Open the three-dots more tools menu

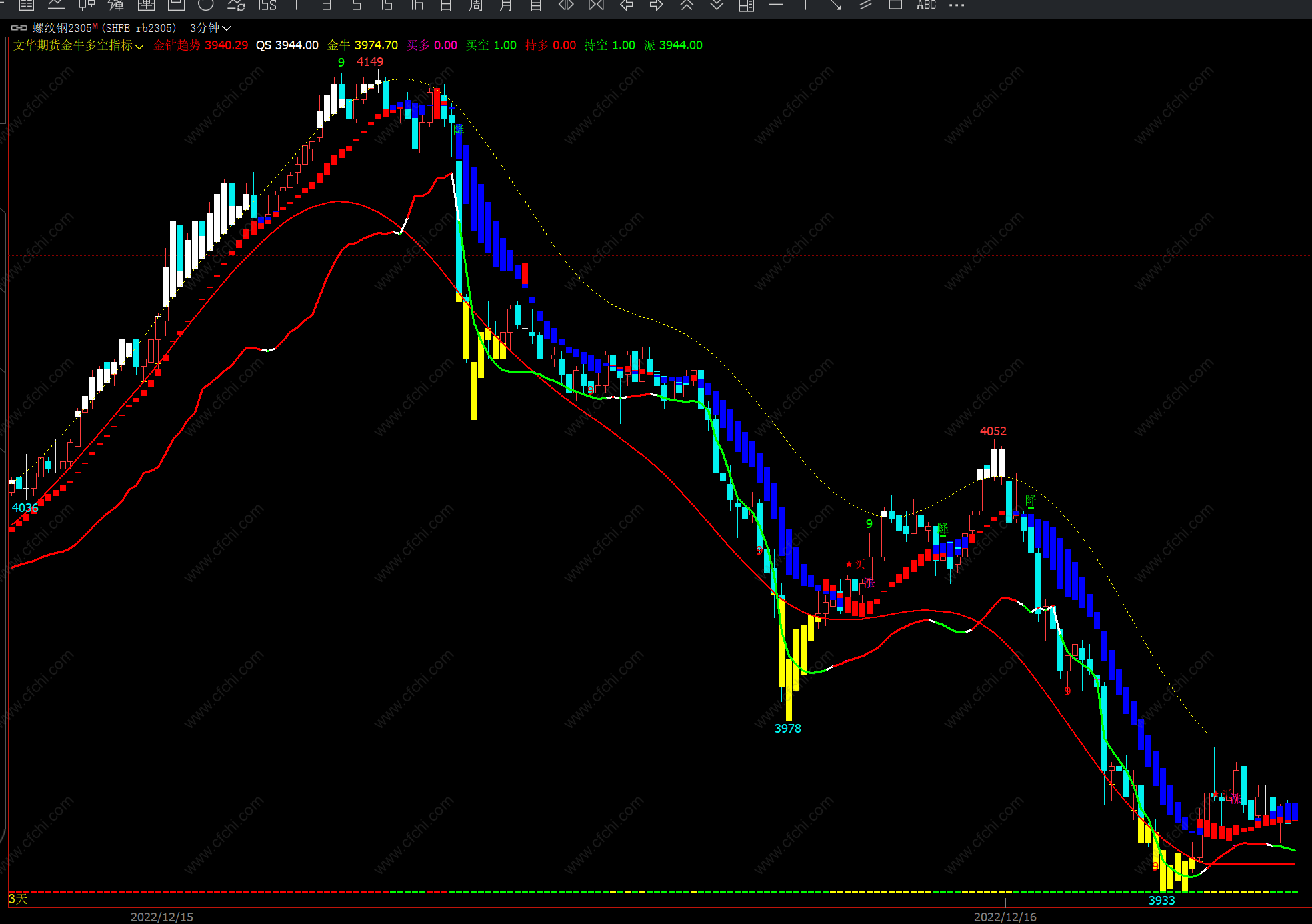957,5
